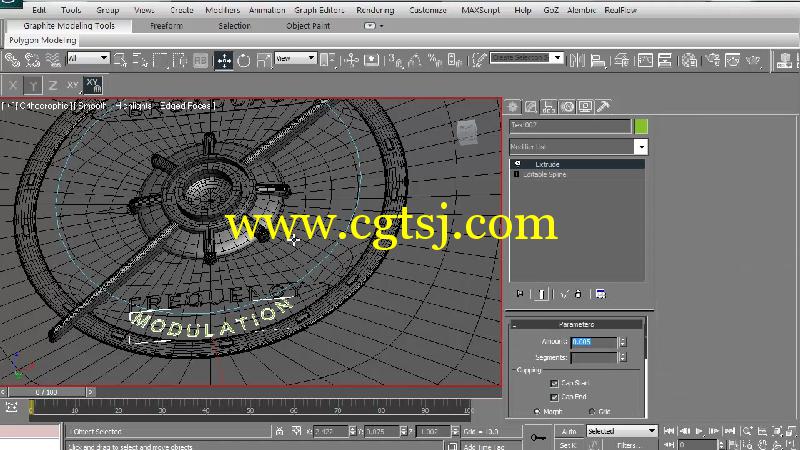The height and width of the screenshot is (450, 800).
Task: Toggle Show End Result icon
Action: pos(542,294)
